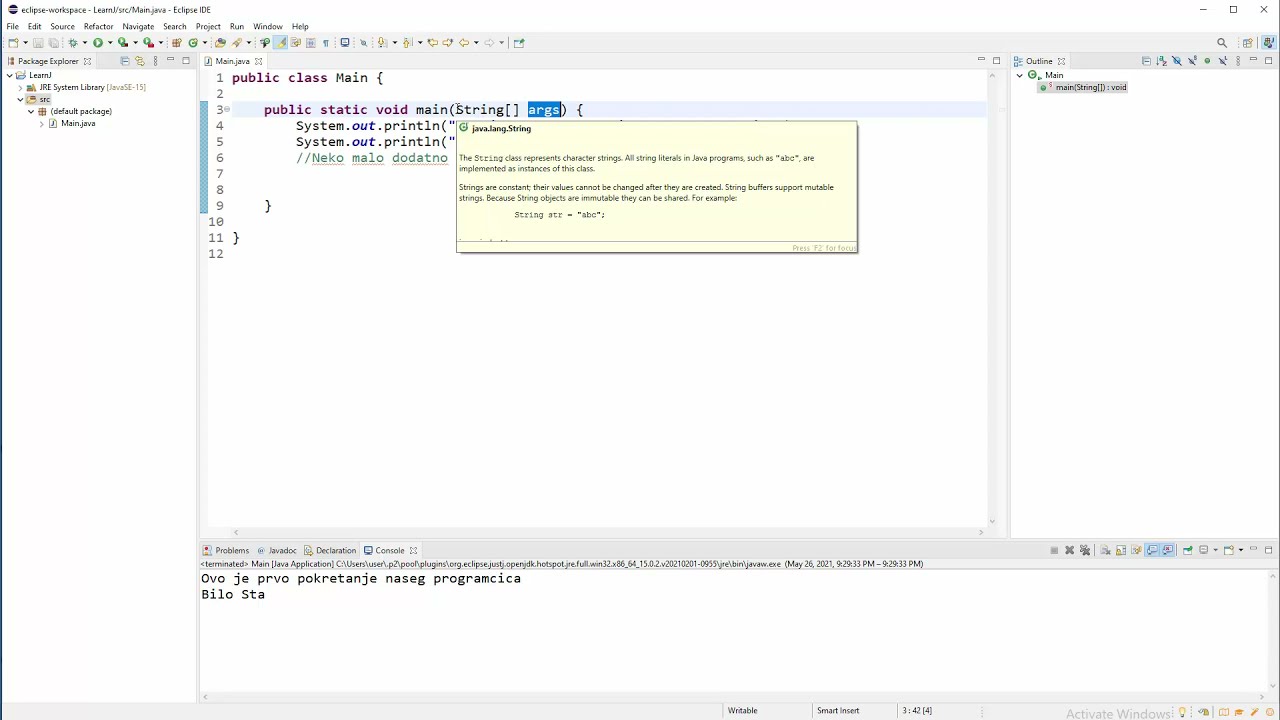Click the light bulb icon in status bar
The image size is (1280, 720).
1182,712
